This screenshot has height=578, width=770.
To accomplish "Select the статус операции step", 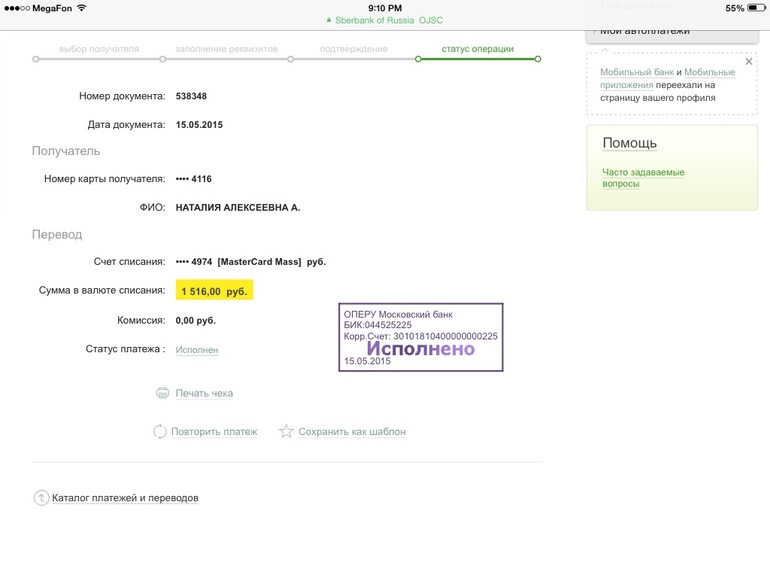I will pos(477,49).
